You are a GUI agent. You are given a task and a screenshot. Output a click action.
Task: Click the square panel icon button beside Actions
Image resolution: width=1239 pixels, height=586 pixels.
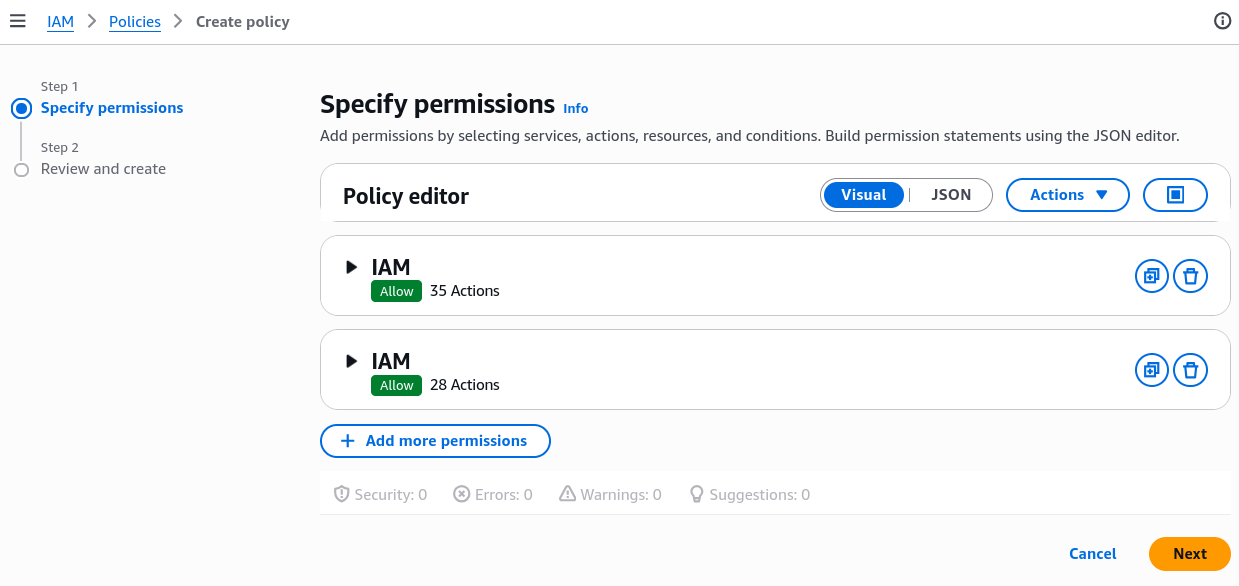point(1175,195)
